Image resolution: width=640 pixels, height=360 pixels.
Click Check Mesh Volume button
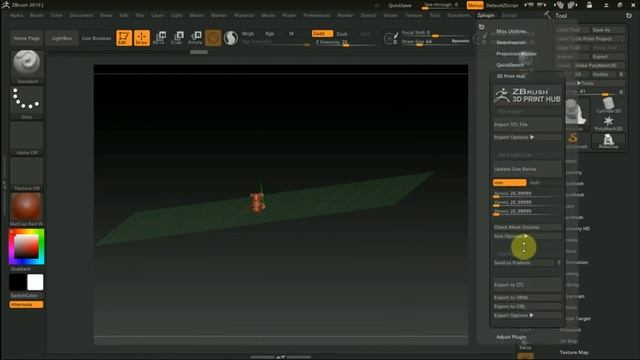527,227
